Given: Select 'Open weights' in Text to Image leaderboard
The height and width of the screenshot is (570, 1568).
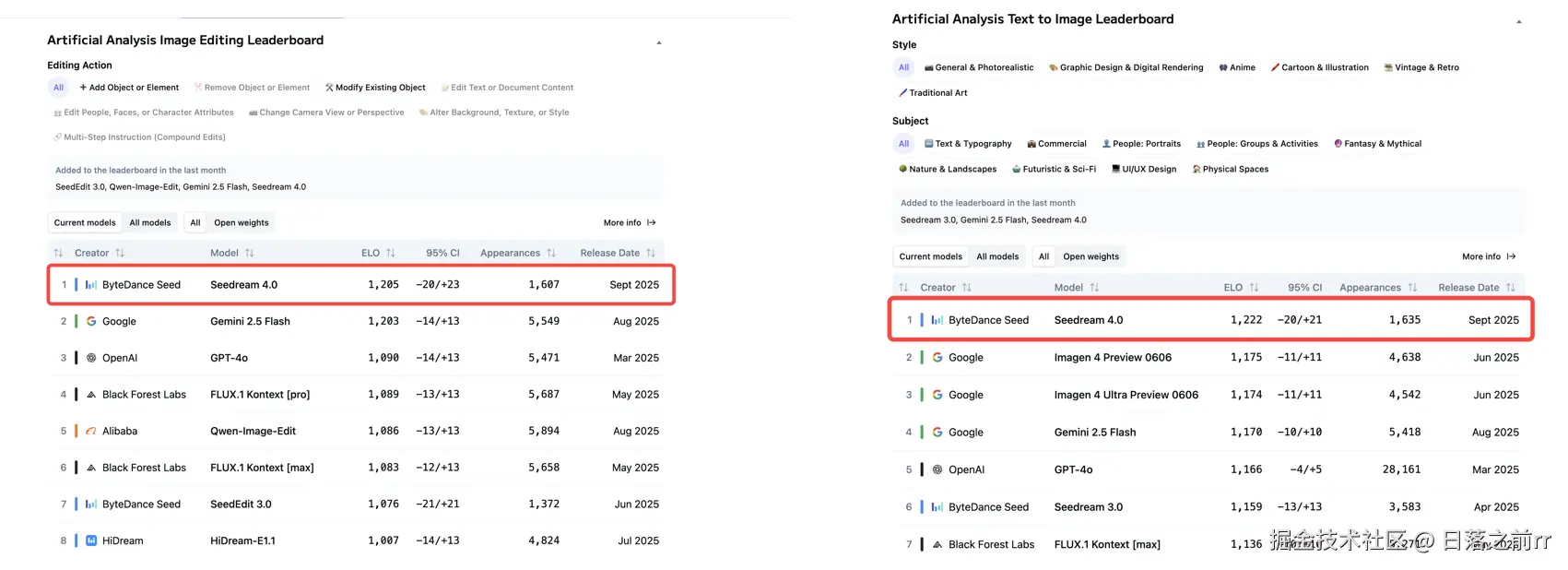Looking at the screenshot, I should [1091, 256].
